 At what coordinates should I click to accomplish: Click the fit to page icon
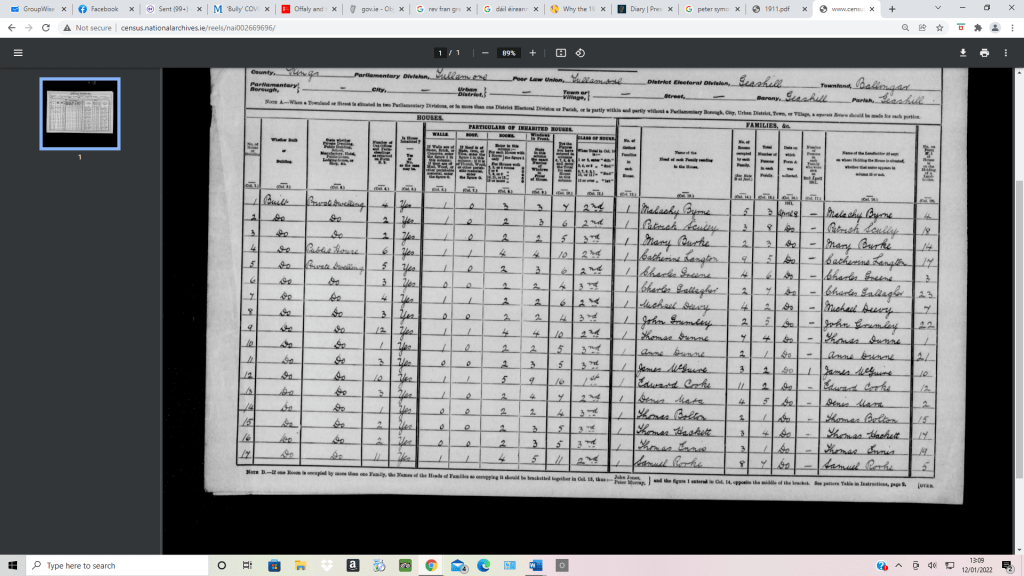tap(561, 52)
